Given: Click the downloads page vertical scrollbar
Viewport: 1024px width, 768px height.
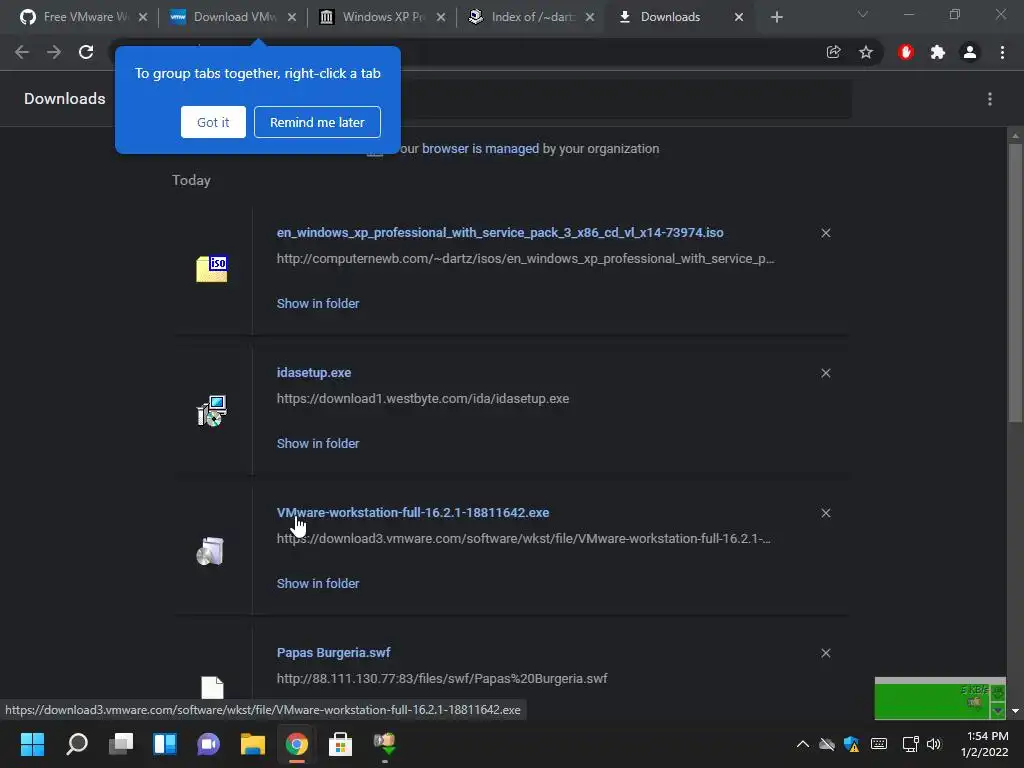Looking at the screenshot, I should tap(1015, 283).
